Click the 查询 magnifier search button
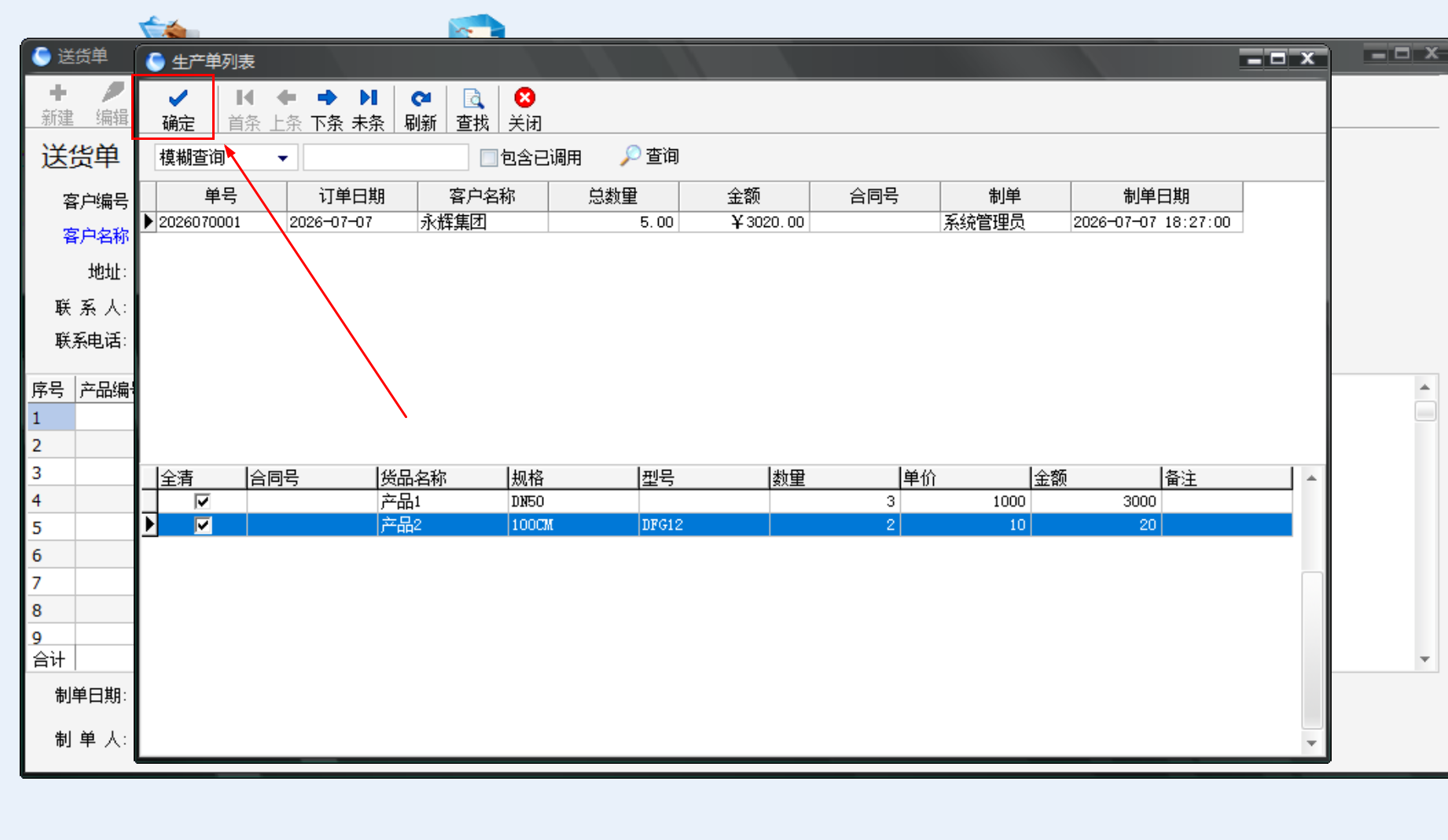The width and height of the screenshot is (1448, 840). [x=650, y=156]
